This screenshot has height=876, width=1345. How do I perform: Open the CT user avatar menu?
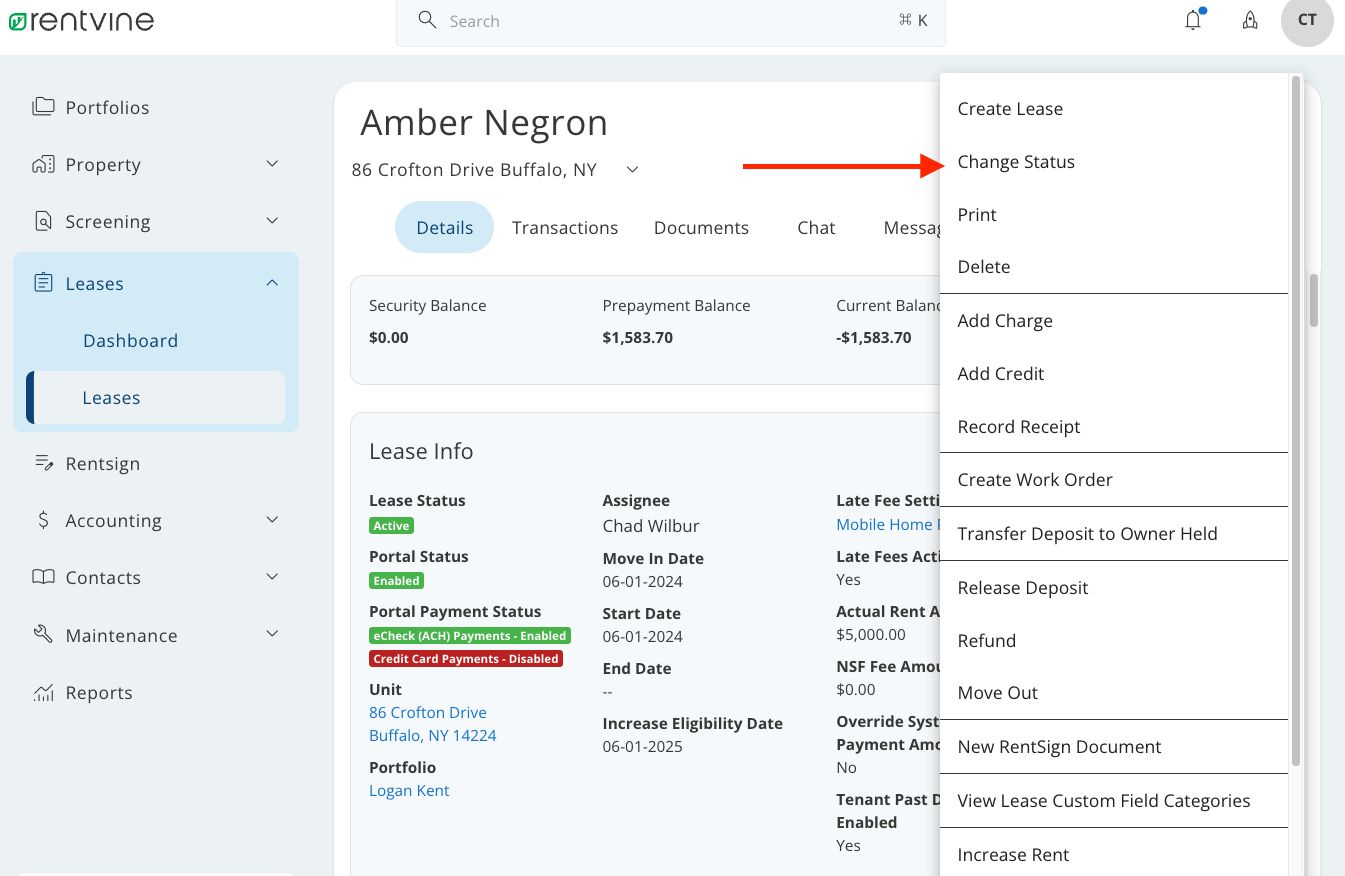[1307, 20]
